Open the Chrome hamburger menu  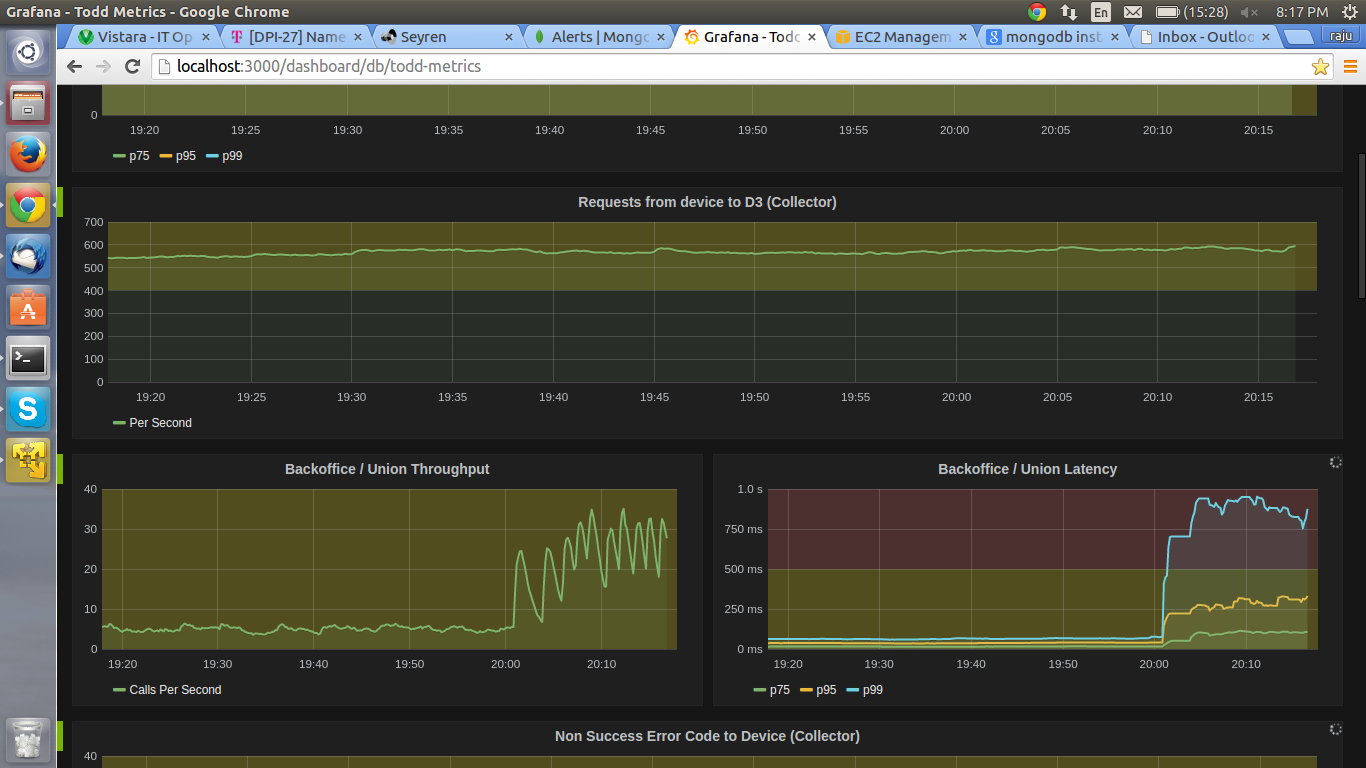[x=1350, y=67]
